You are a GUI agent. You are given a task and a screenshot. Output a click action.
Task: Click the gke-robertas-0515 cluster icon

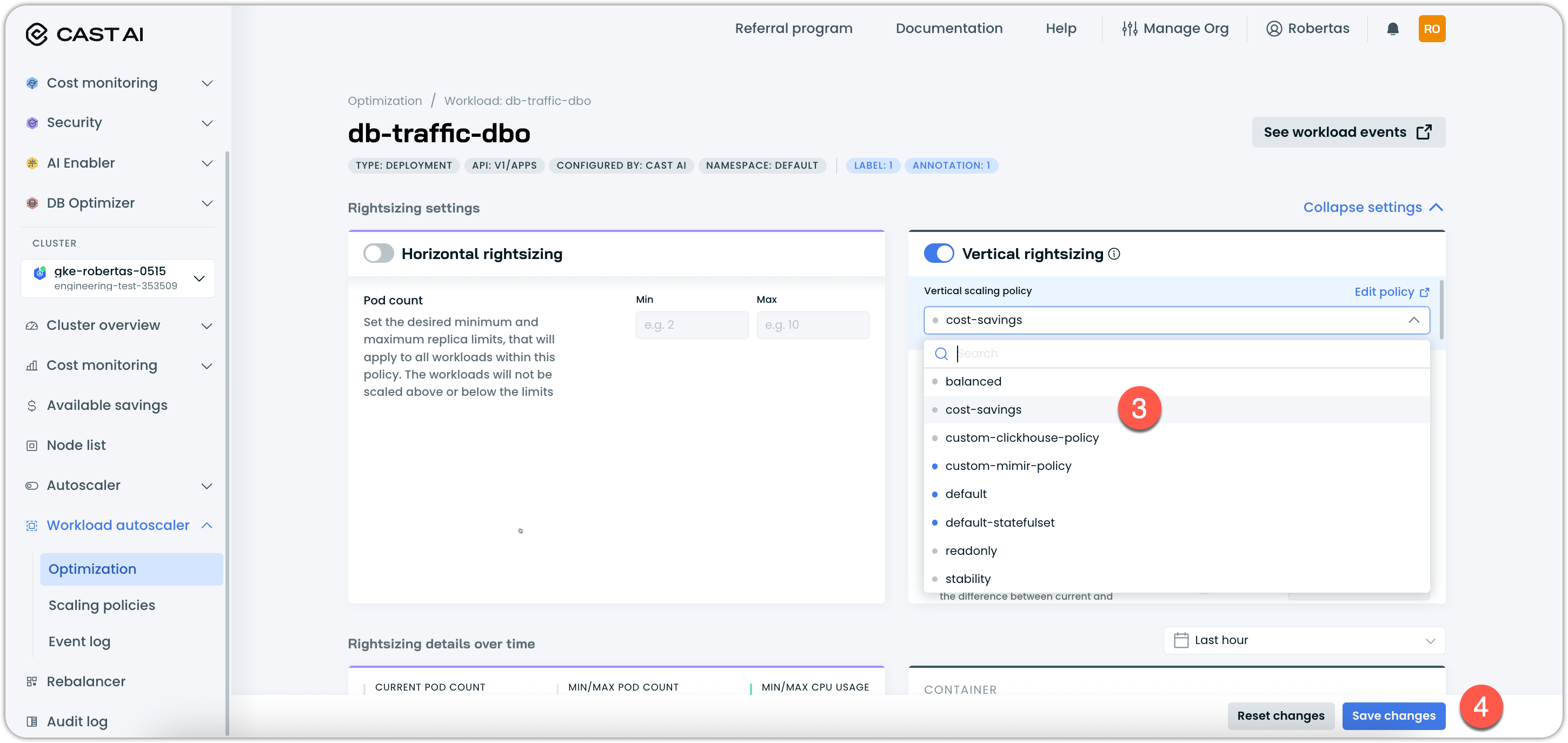tap(40, 273)
